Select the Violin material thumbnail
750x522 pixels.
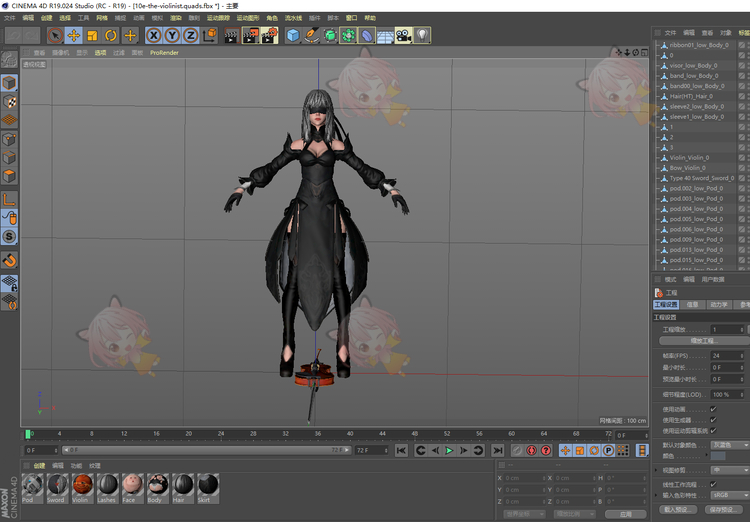83,489
